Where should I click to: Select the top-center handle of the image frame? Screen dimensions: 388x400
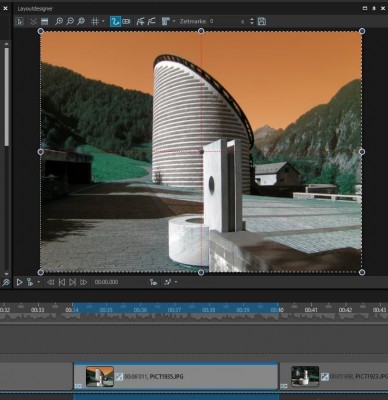pos(201,31)
